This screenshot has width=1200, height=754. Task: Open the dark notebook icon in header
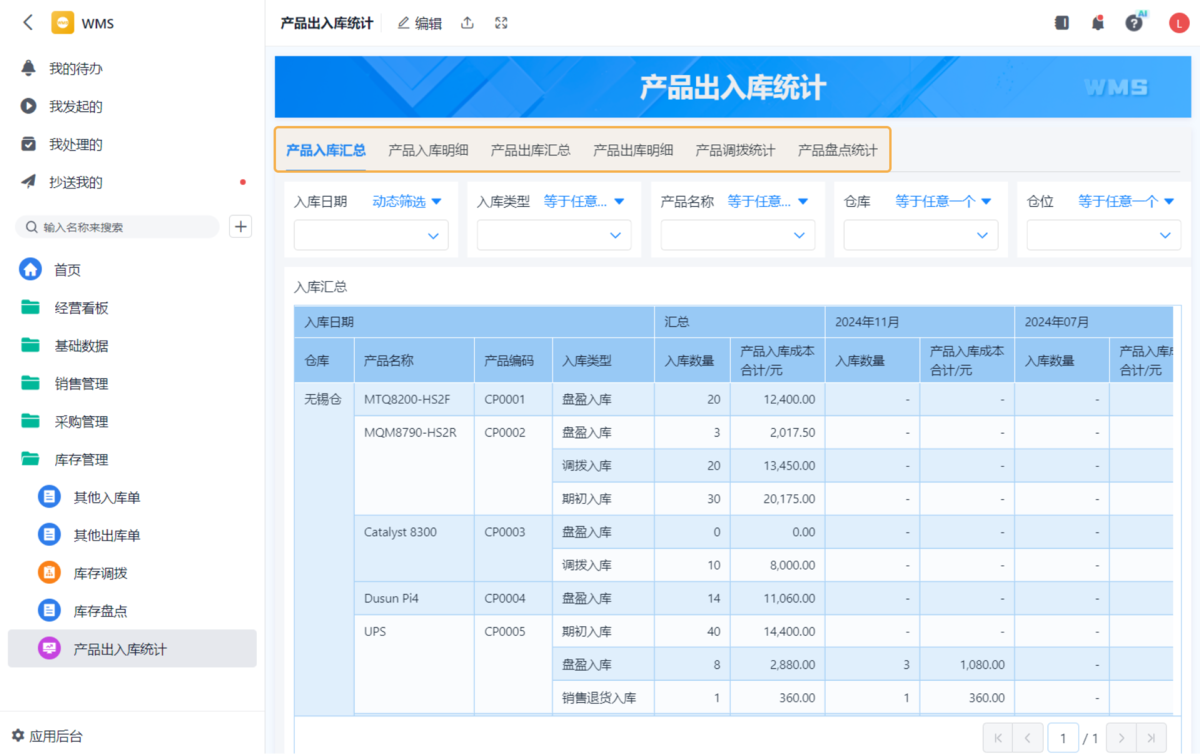coord(1061,23)
